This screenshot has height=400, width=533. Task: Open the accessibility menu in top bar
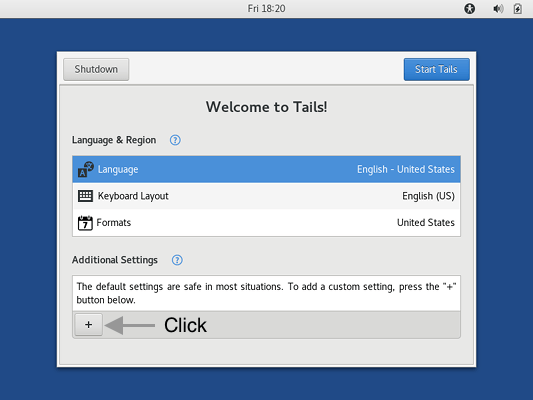(469, 8)
